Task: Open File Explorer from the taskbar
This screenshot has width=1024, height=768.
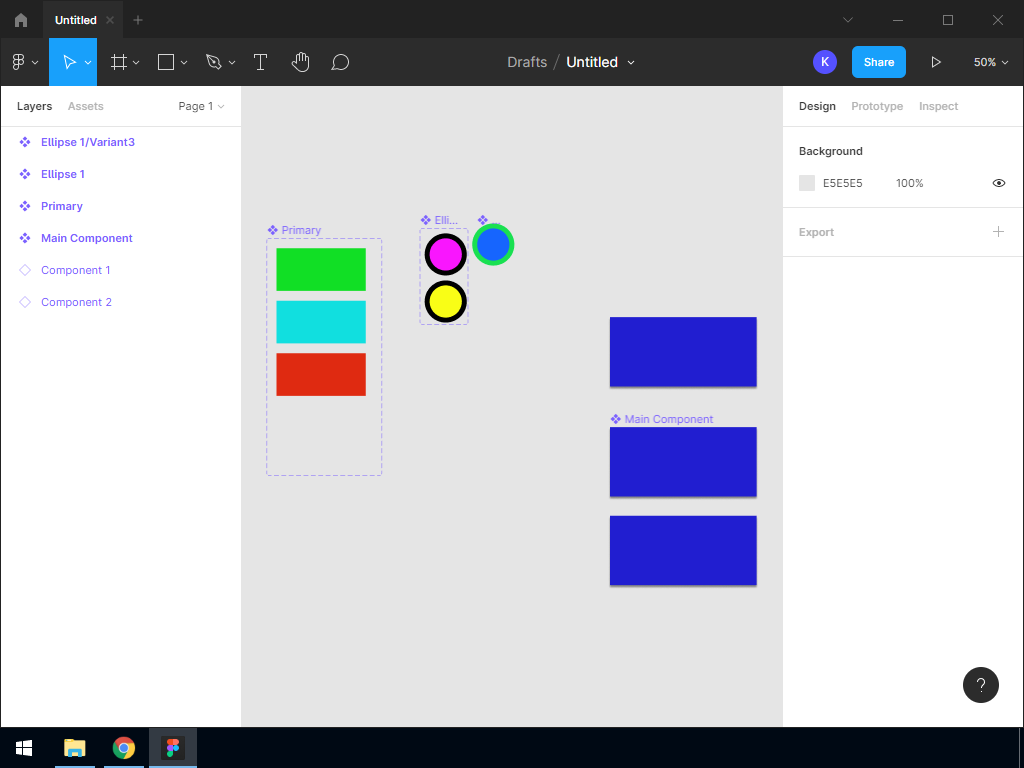Action: click(75, 748)
